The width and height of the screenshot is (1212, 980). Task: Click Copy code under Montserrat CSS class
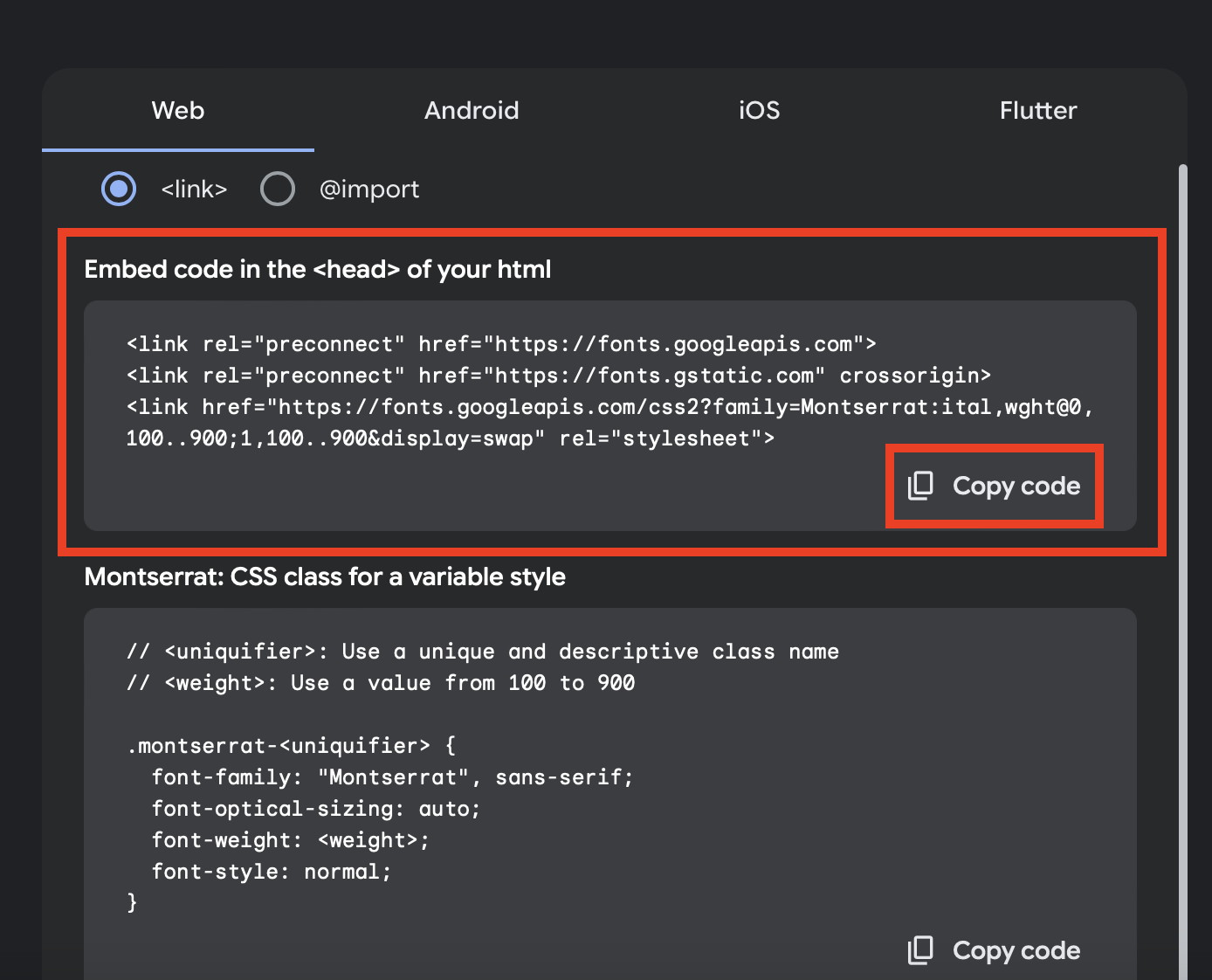tap(995, 950)
